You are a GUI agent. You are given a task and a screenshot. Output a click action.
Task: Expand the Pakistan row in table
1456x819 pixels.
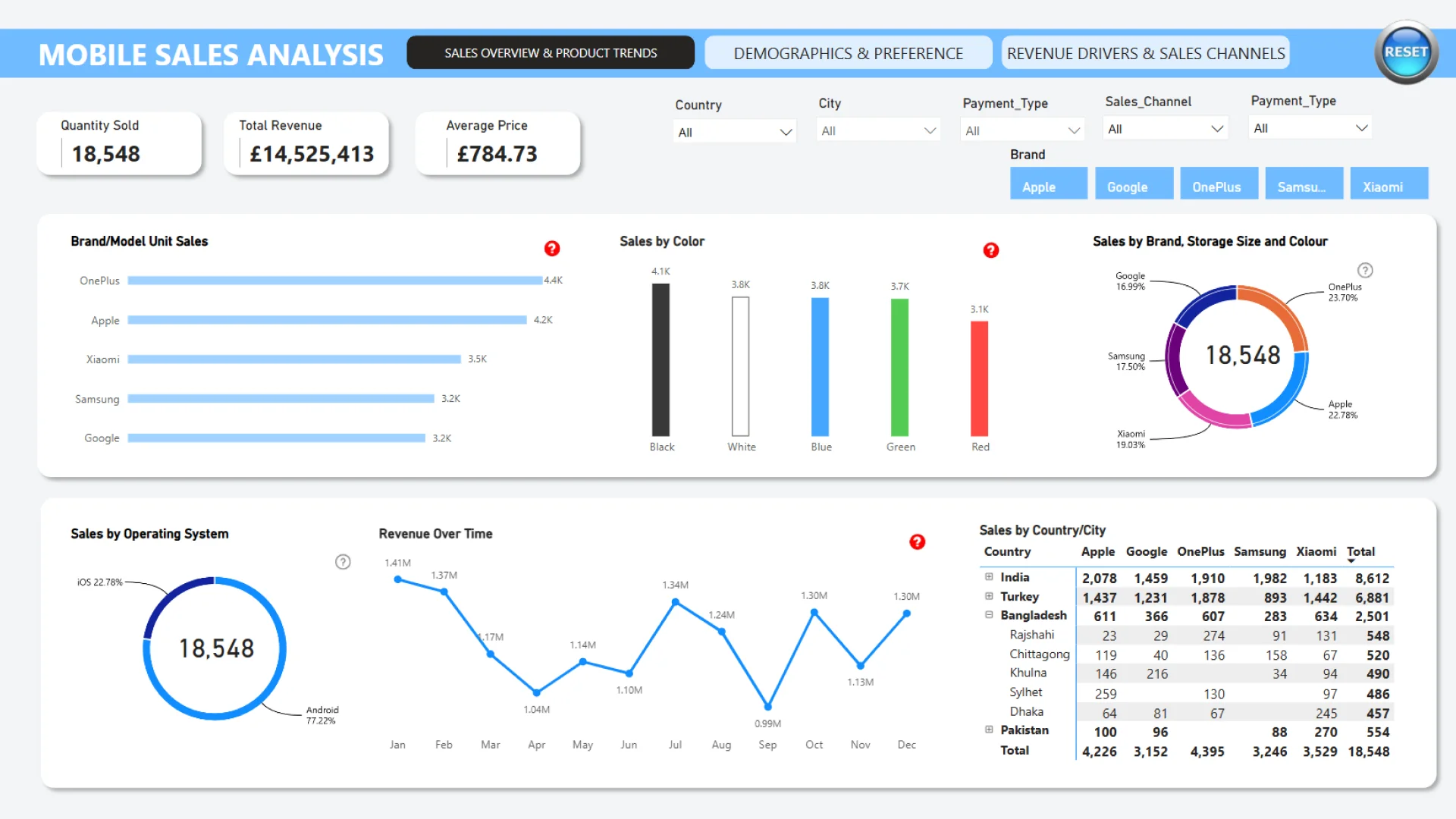pos(989,730)
